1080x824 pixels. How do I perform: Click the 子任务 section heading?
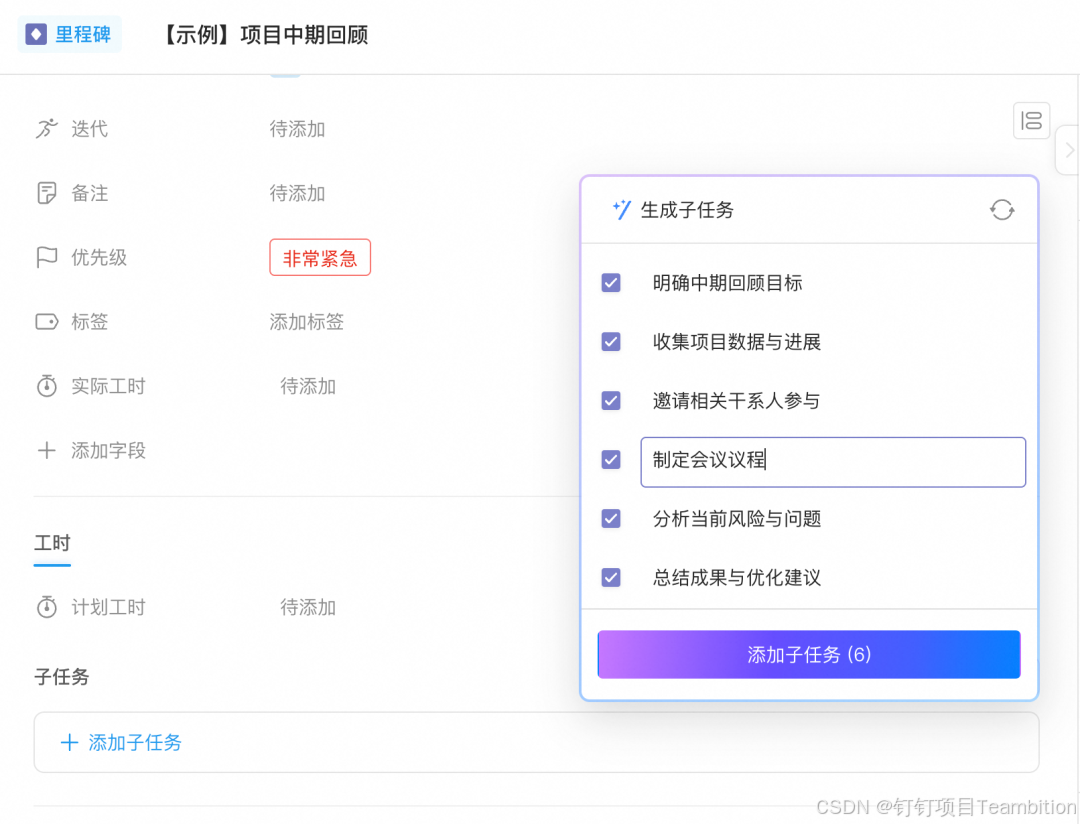pyautogui.click(x=62, y=677)
